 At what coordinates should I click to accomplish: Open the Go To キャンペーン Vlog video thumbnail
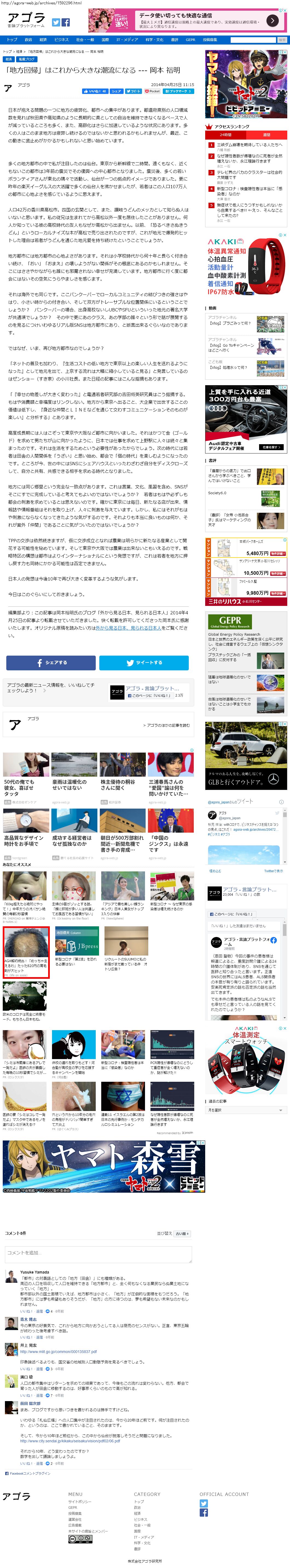[270, 346]
